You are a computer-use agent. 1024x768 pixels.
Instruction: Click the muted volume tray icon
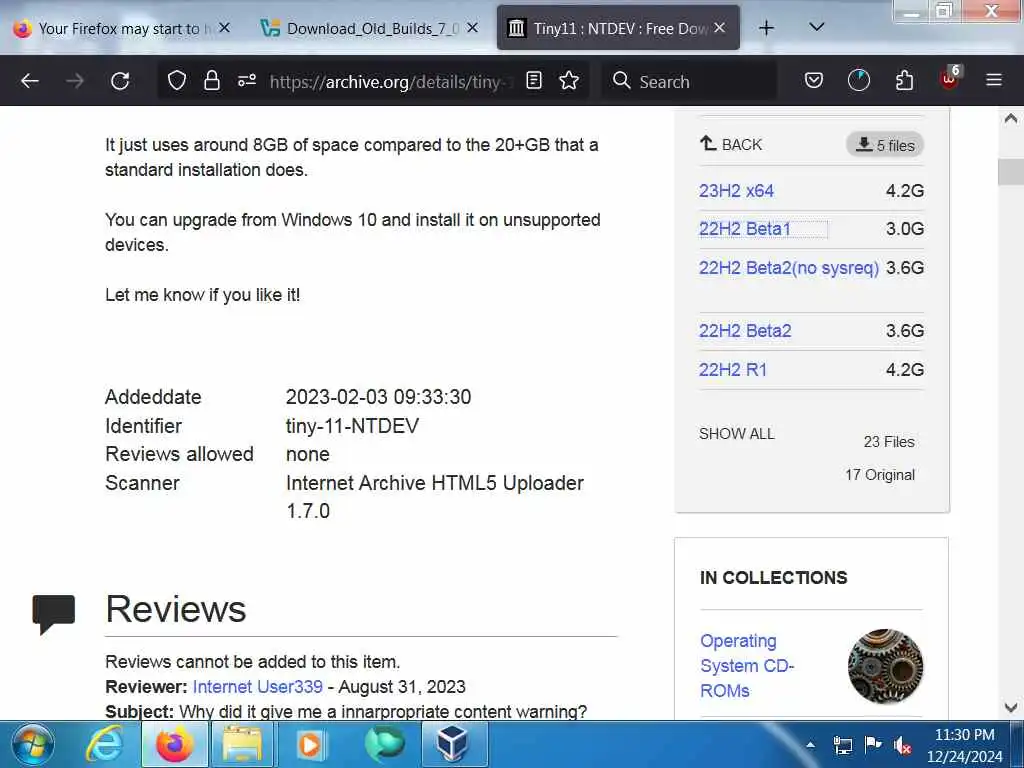(903, 745)
